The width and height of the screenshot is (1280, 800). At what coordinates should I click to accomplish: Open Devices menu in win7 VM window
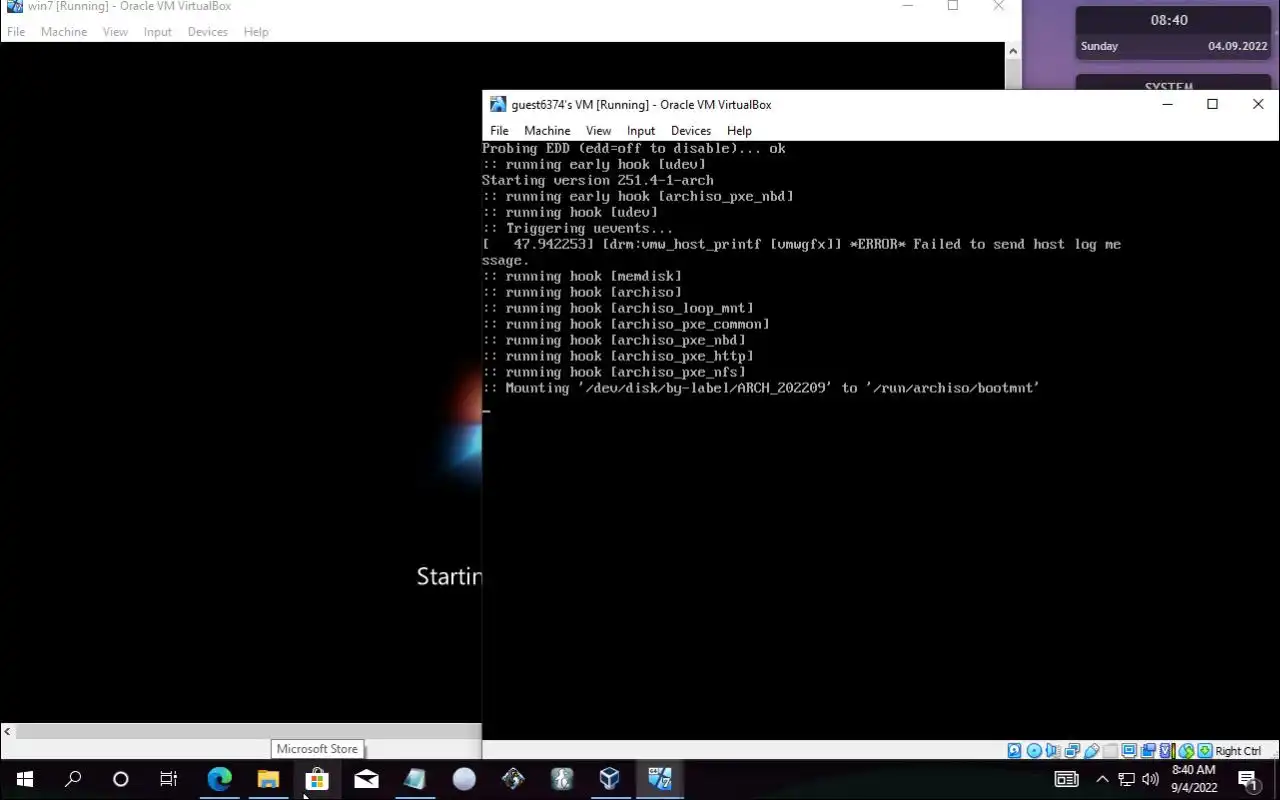pos(207,32)
